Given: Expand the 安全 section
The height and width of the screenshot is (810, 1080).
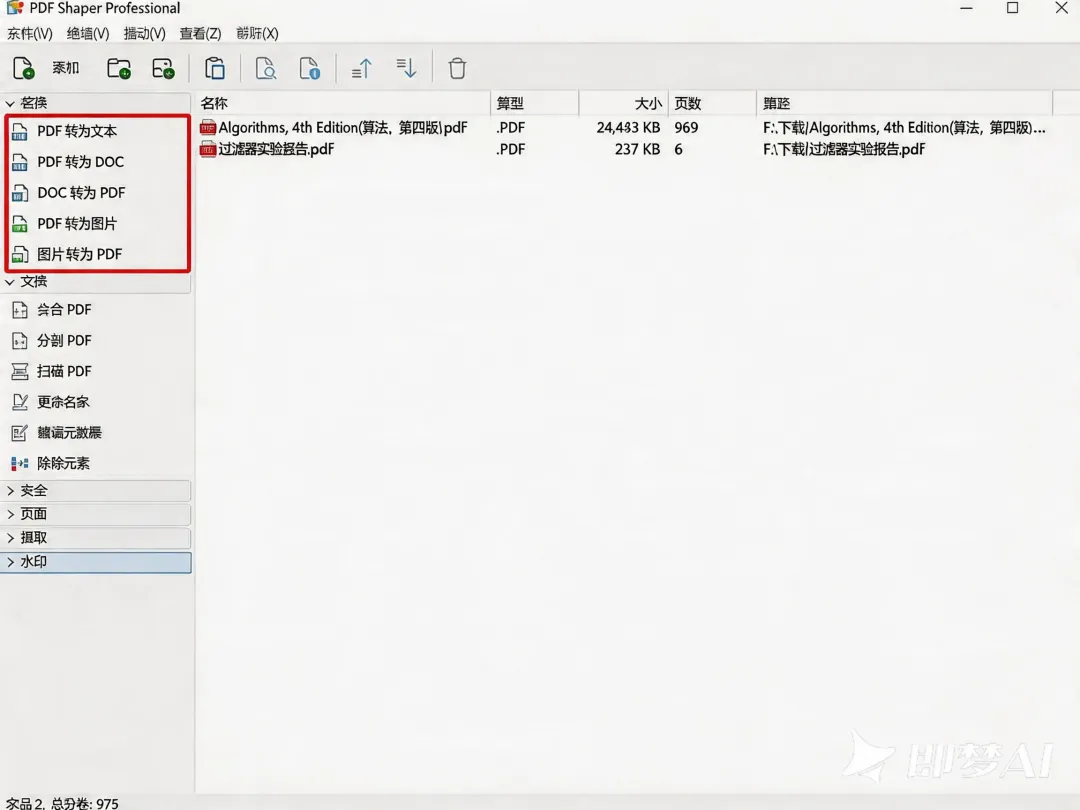Looking at the screenshot, I should point(96,490).
